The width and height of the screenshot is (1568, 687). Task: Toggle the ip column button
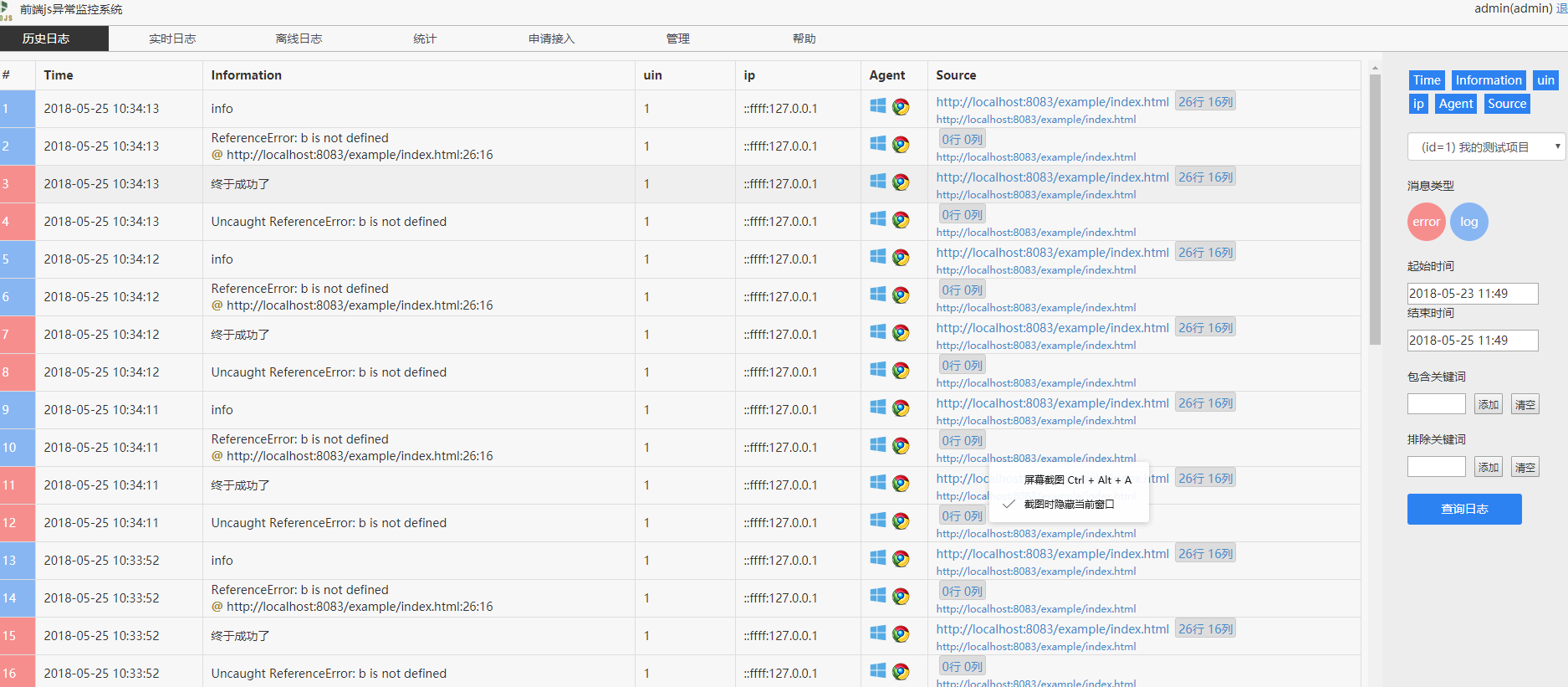pos(1418,104)
